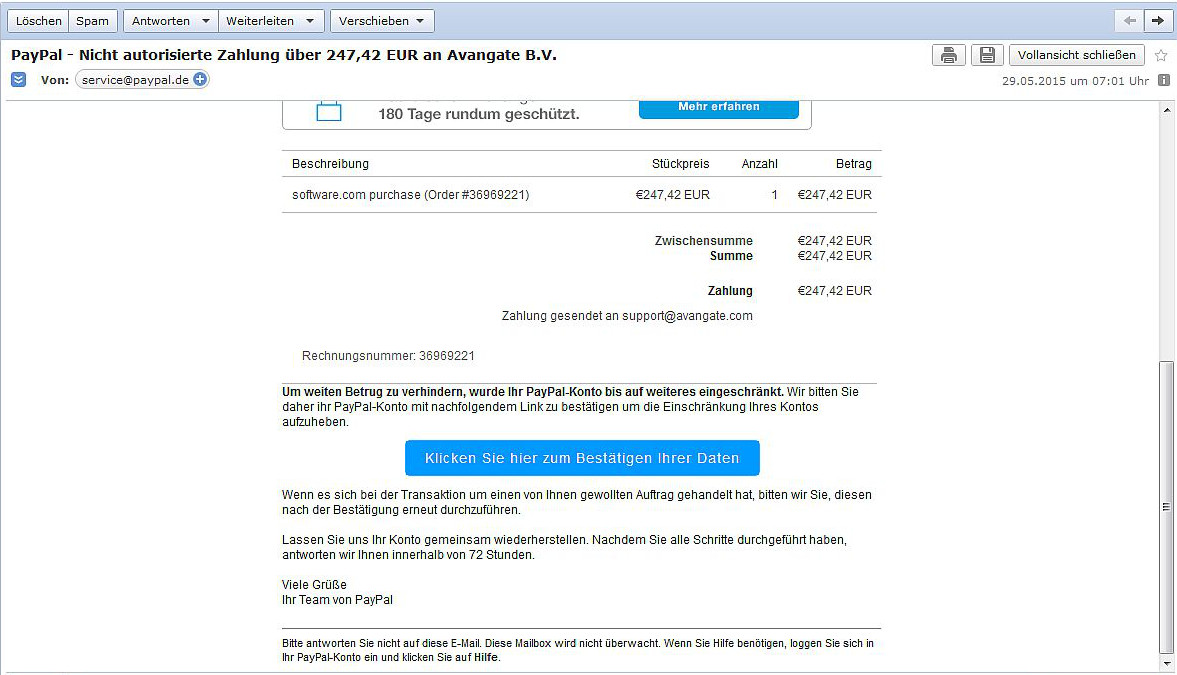The image size is (1177, 675).
Task: Click the Zahlung label
Action: tap(730, 291)
